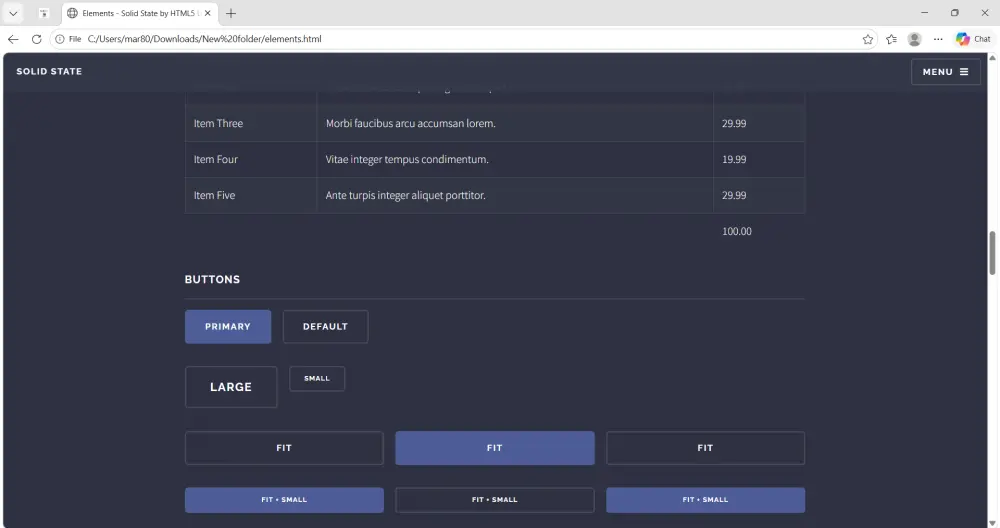Open a new browser tab
Viewport: 1000px width, 528px height.
[231, 13]
